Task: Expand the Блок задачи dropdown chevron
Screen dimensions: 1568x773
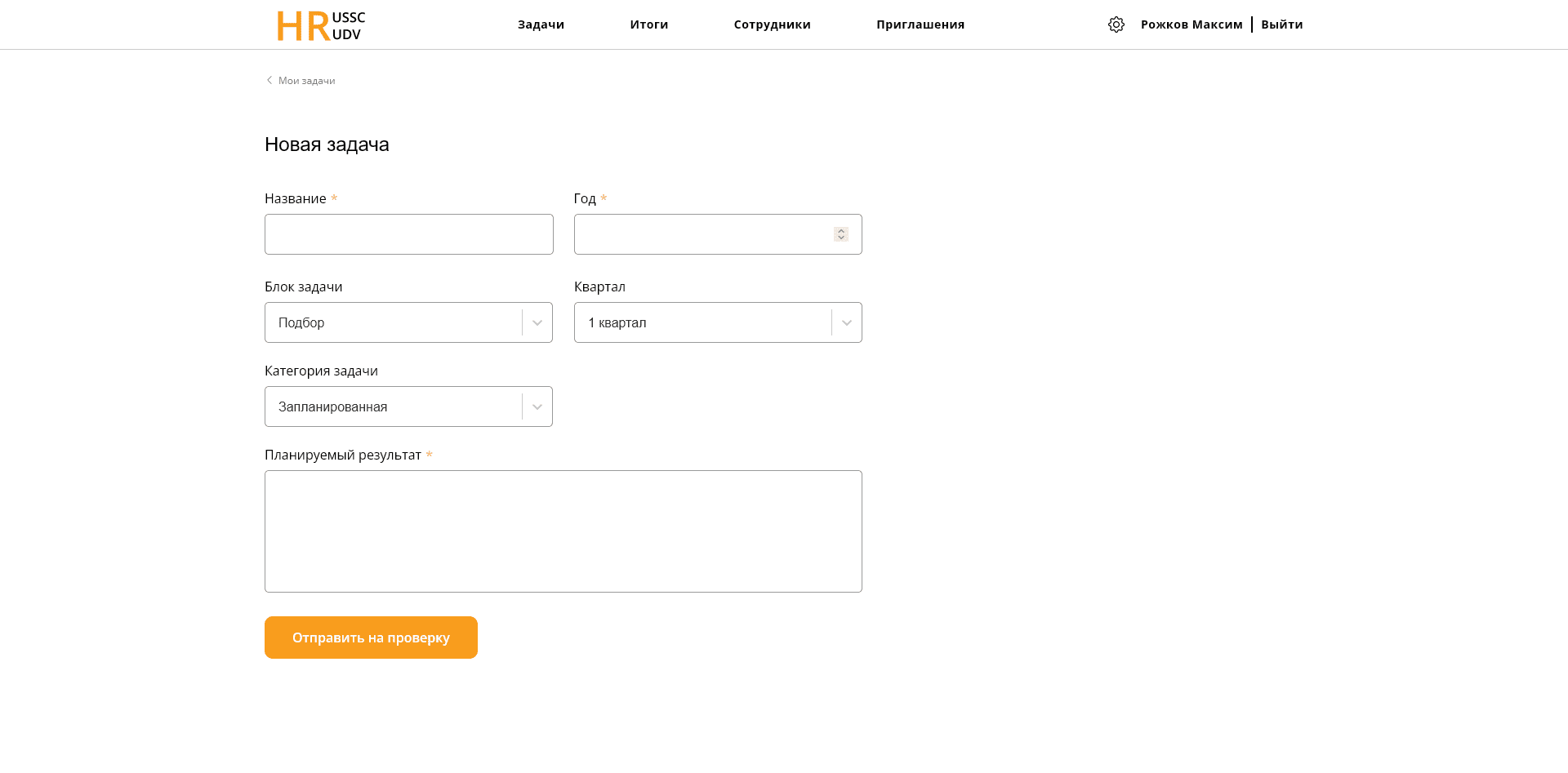Action: pyautogui.click(x=537, y=322)
